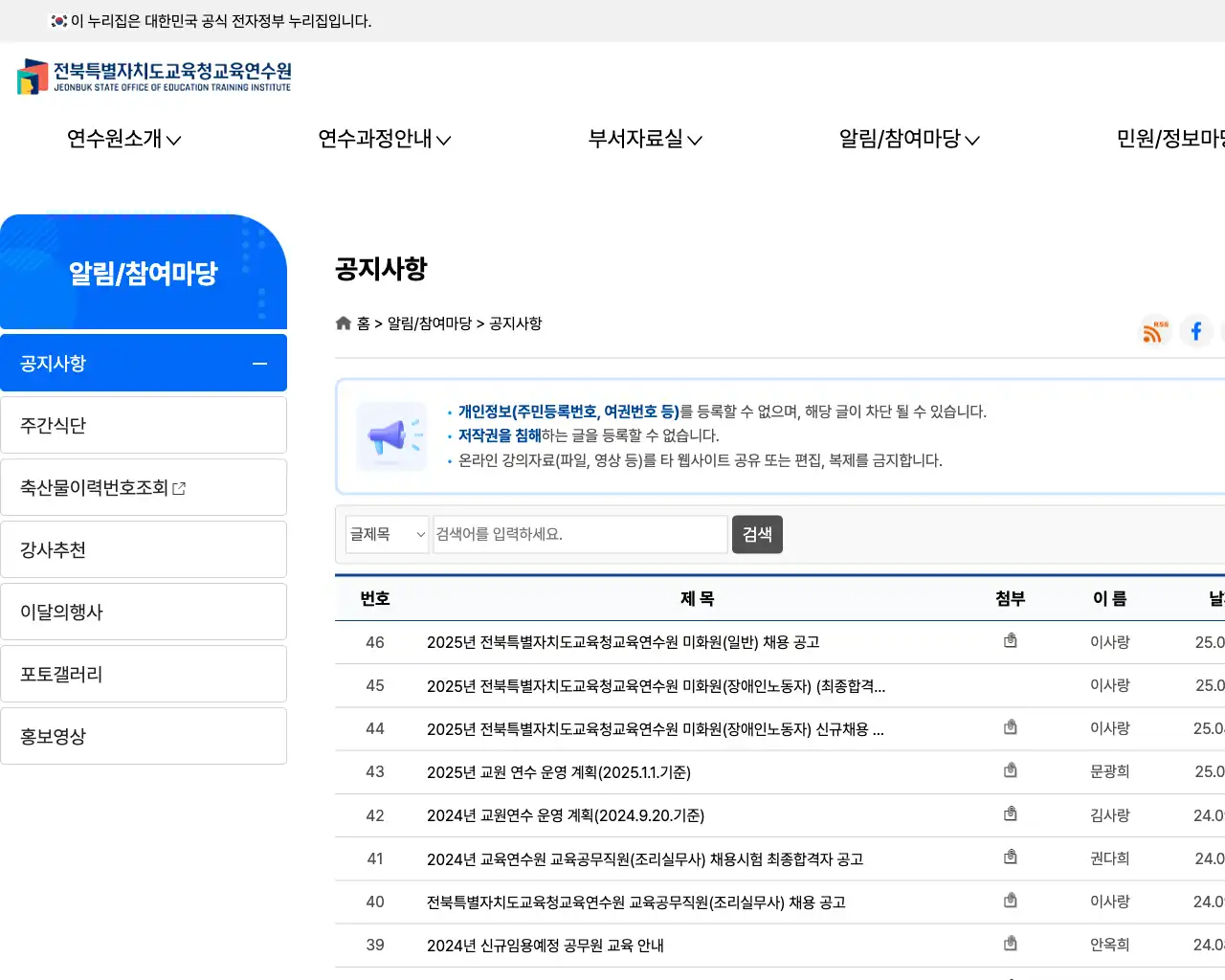Expand the 연수원소개 menu
The height and width of the screenshot is (980, 1225).
click(123, 139)
